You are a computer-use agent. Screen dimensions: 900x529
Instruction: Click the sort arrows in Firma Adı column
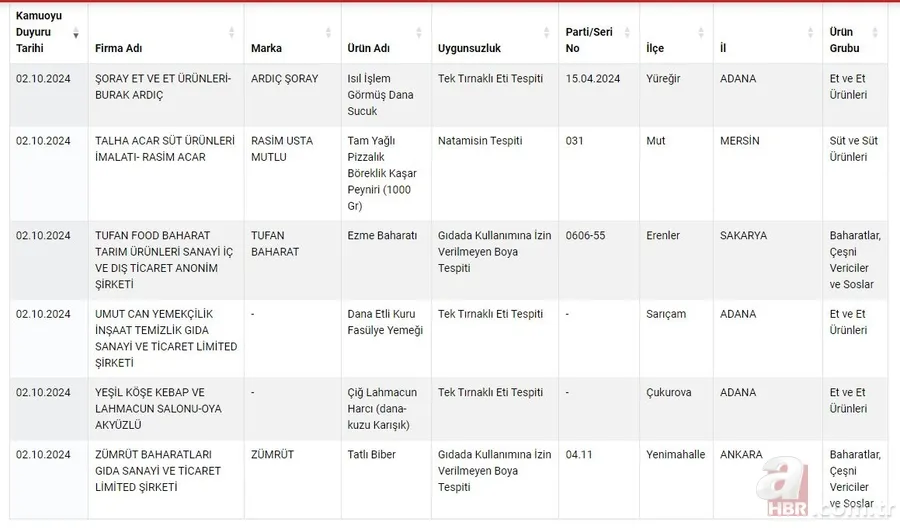[232, 34]
